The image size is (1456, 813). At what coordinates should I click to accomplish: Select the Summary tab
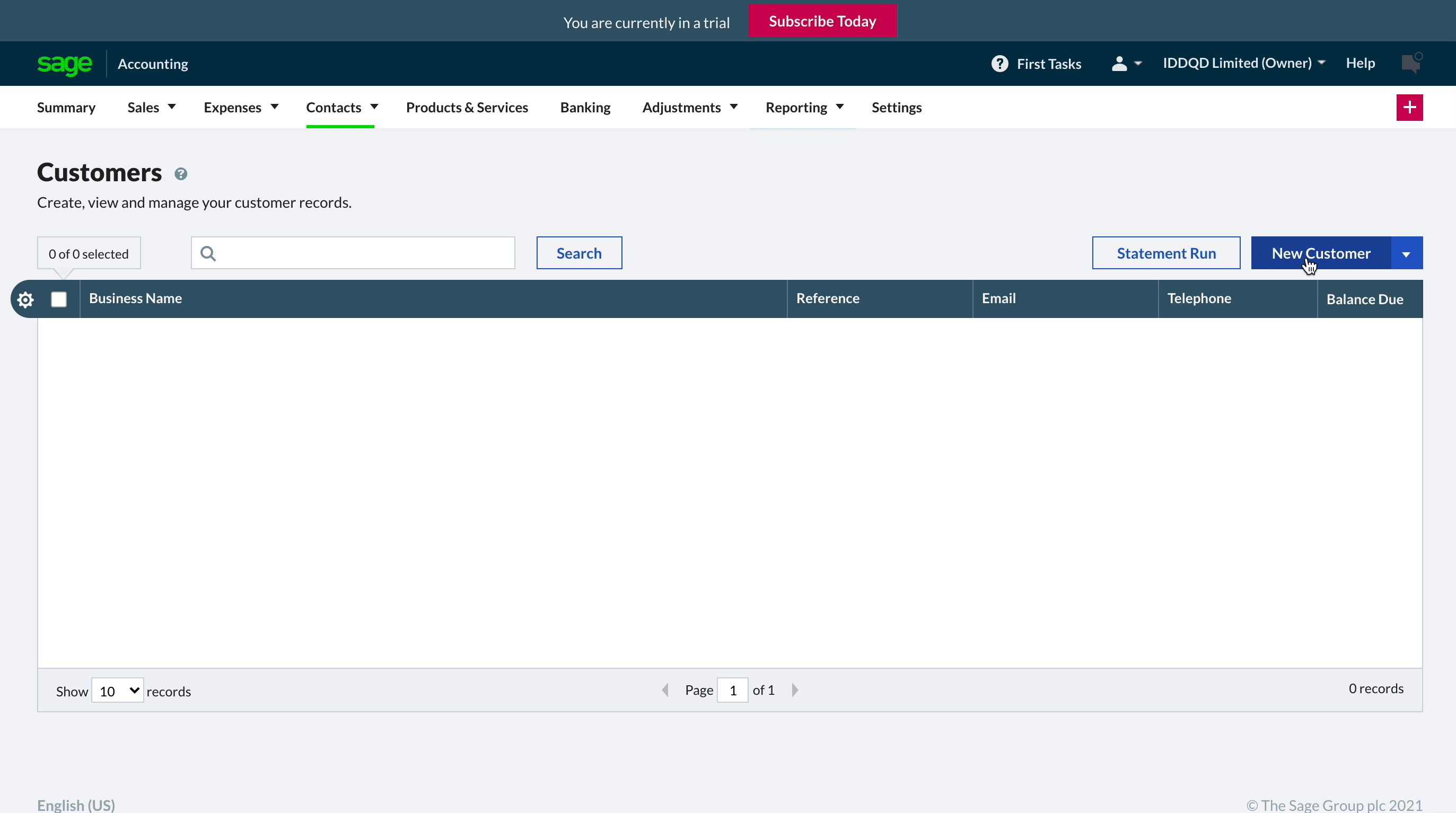pyautogui.click(x=66, y=107)
